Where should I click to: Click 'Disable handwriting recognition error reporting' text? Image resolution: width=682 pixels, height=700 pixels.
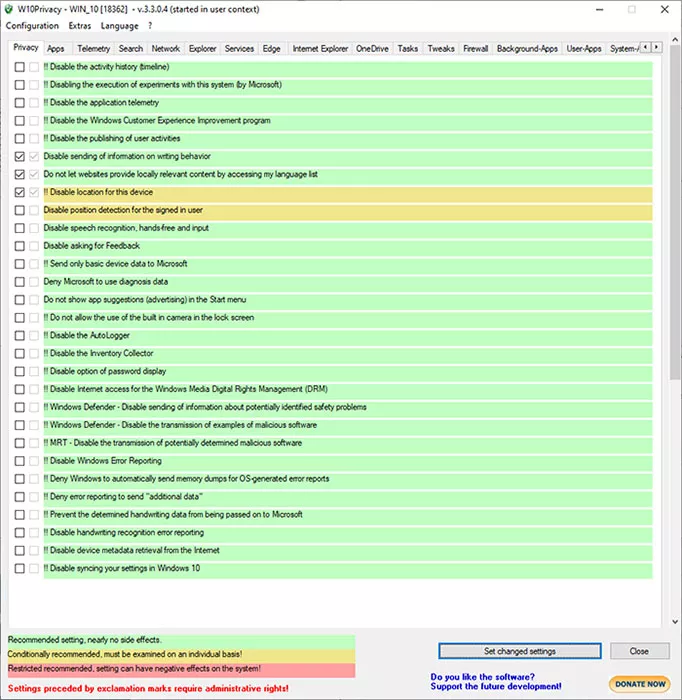coord(124,532)
